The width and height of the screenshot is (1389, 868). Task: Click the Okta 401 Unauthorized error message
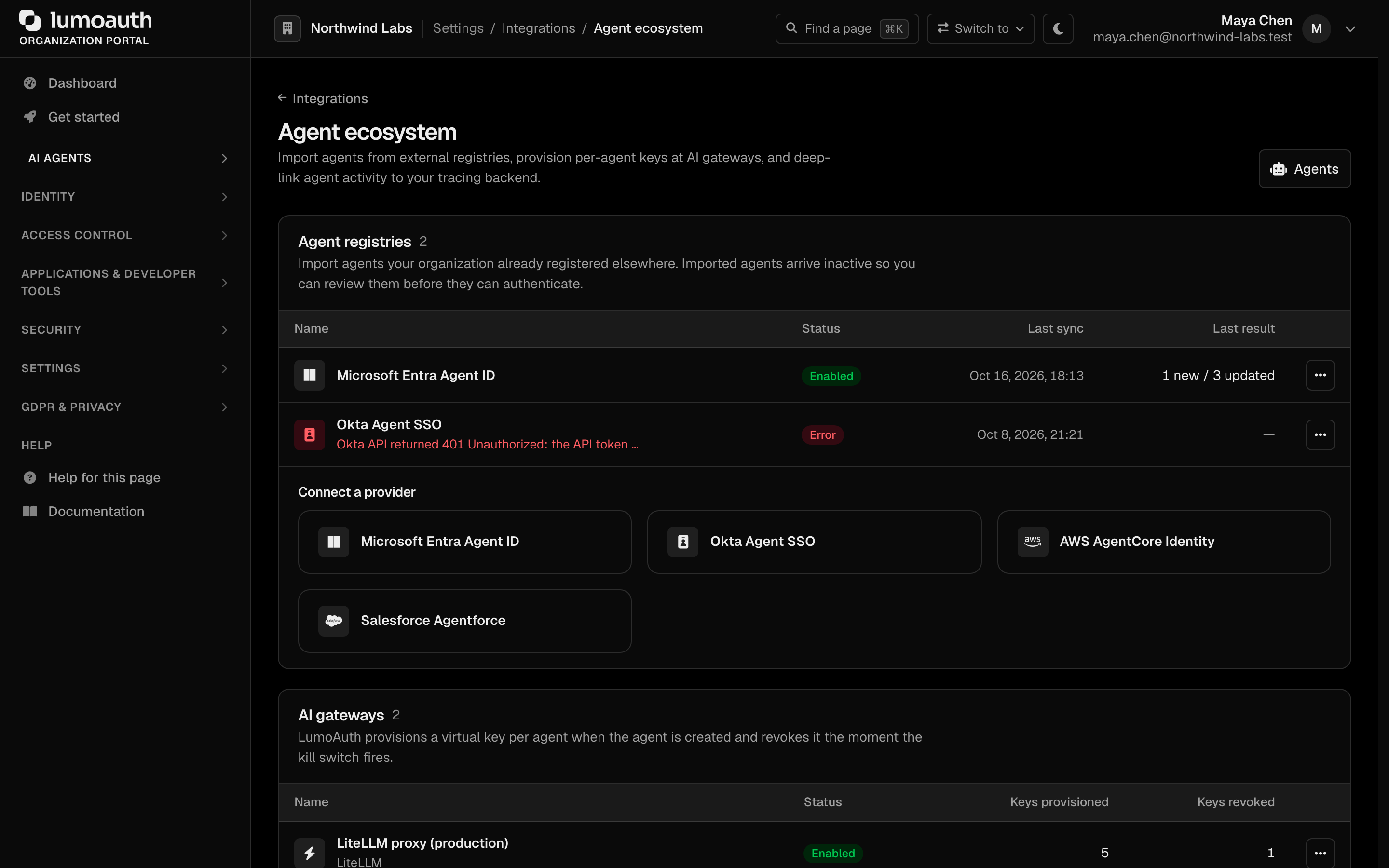coord(487,444)
